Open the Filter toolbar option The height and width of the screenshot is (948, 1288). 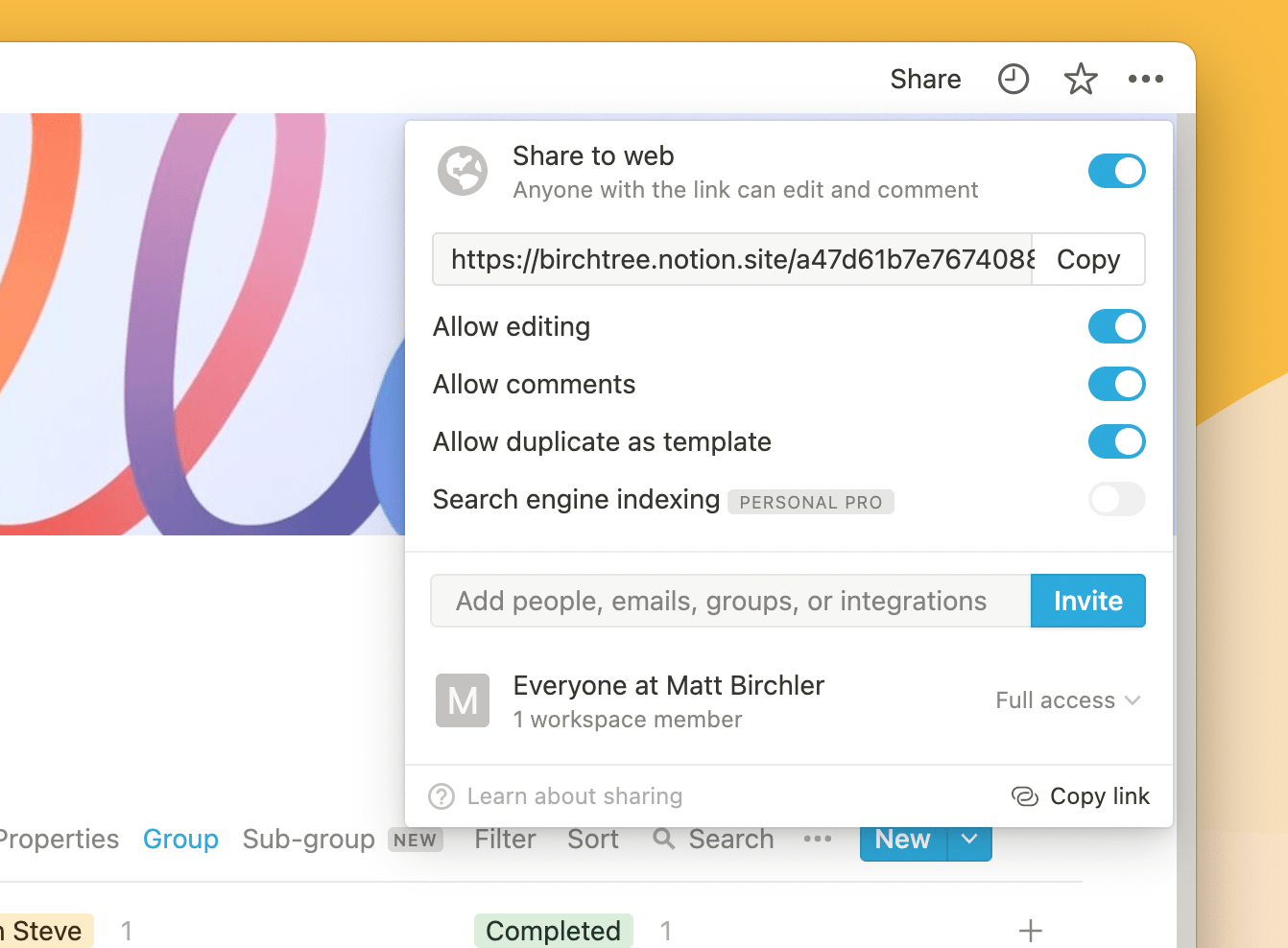point(505,839)
